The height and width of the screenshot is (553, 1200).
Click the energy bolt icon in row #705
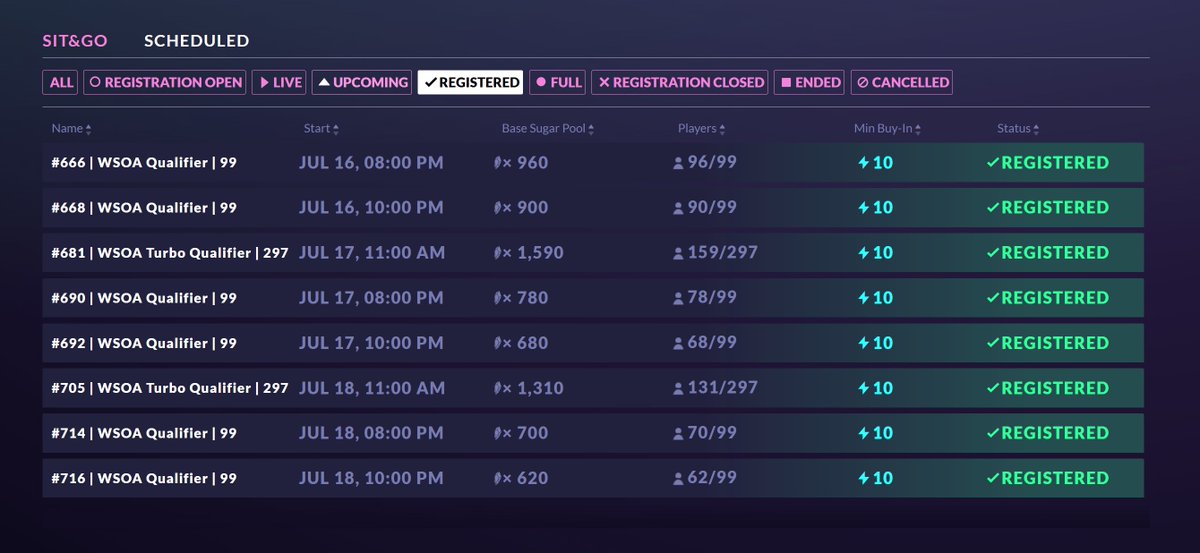coord(864,387)
